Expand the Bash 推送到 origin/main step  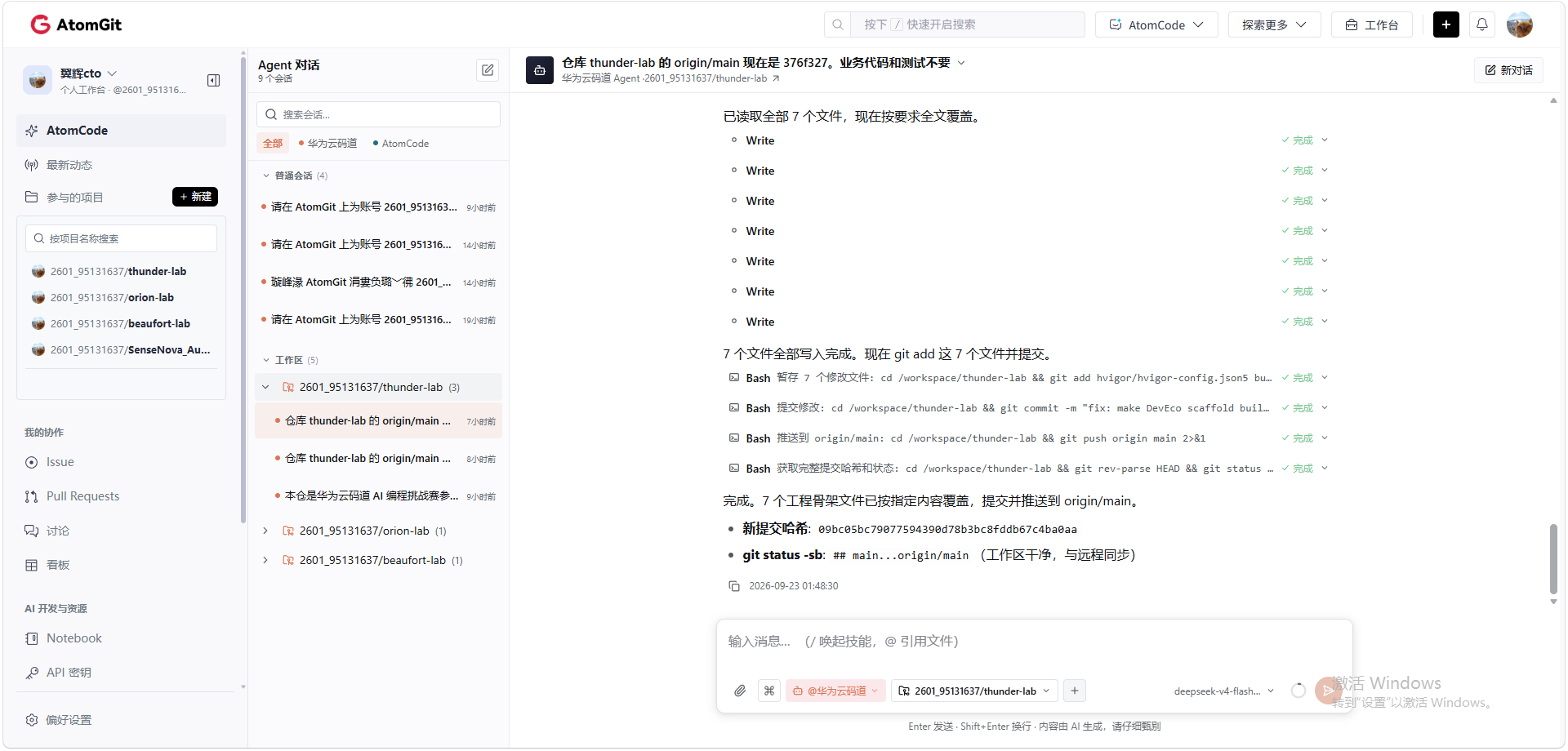tap(1325, 438)
